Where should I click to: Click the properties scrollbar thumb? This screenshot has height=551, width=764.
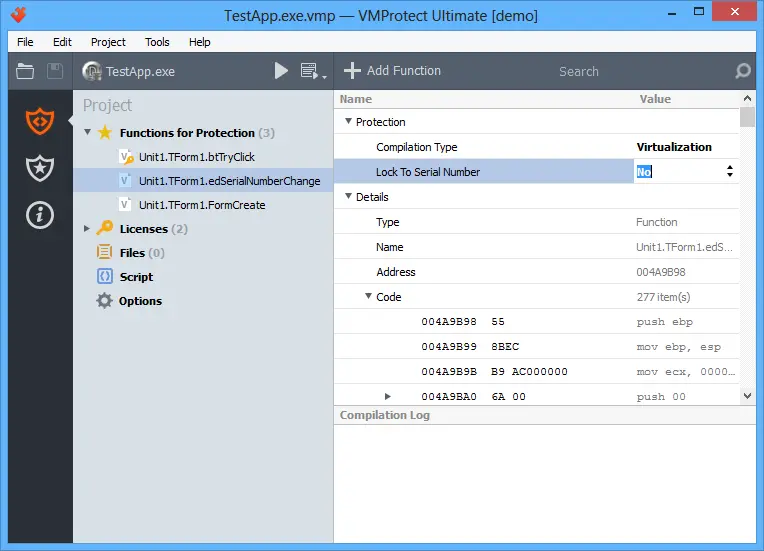(x=747, y=117)
